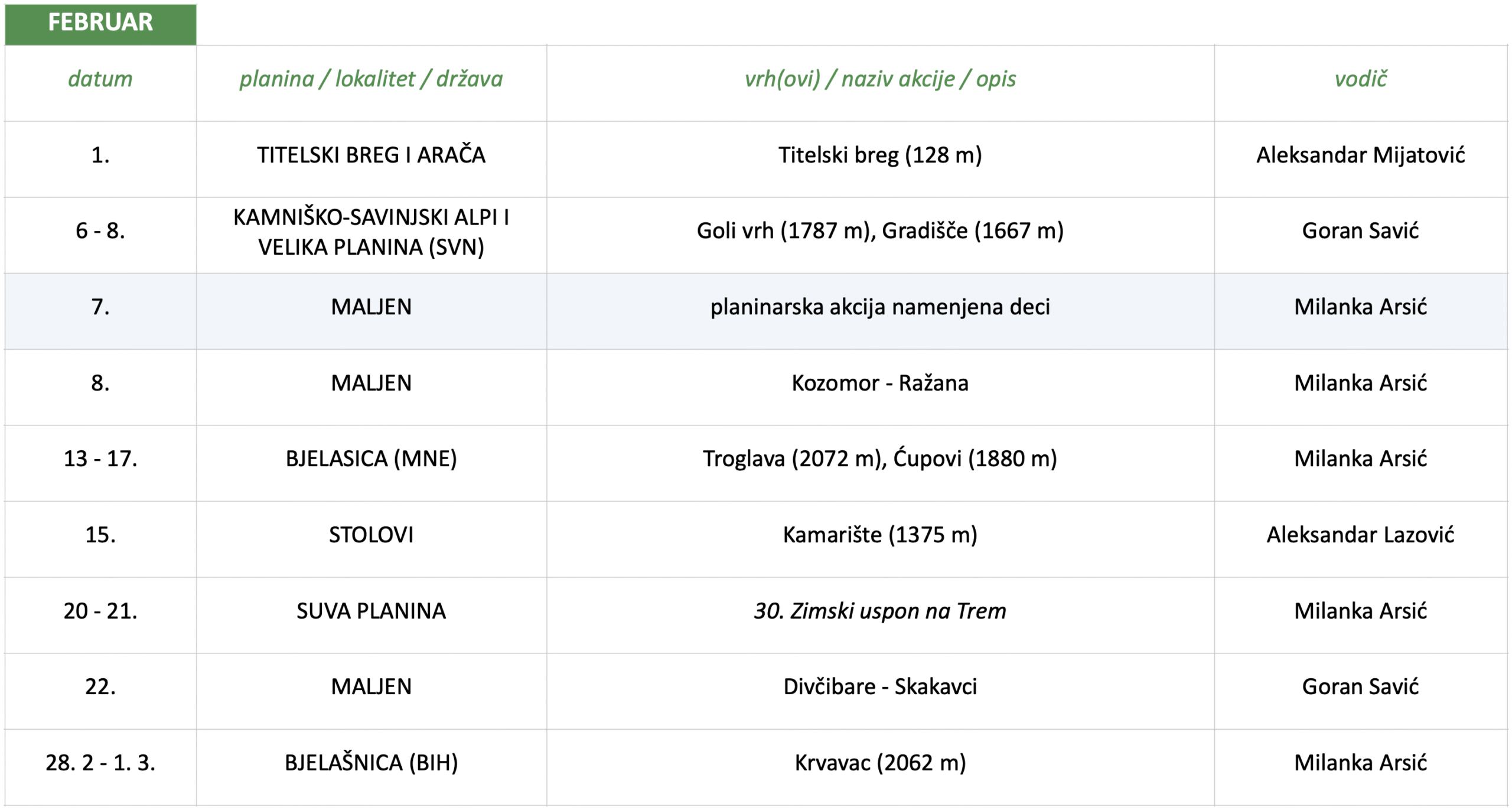Click the 'planina / lokalitet / država' header
Screen dimensions: 1512x810
point(371,79)
